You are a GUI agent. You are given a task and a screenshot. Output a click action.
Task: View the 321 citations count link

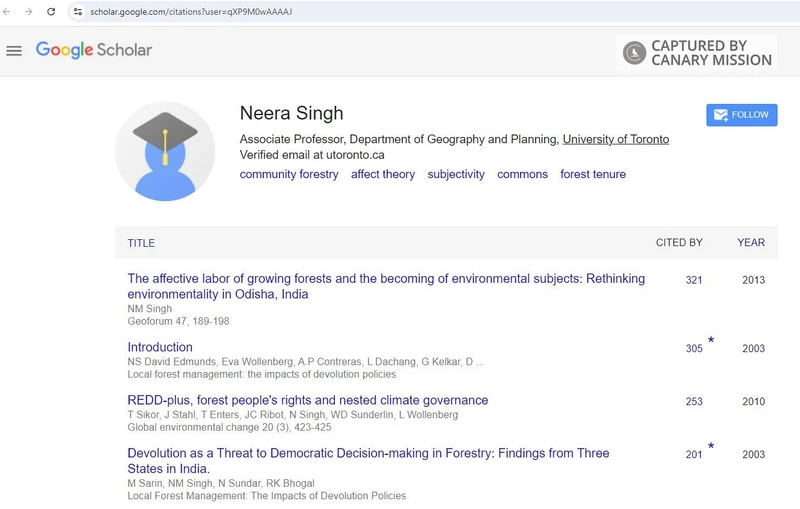point(693,280)
